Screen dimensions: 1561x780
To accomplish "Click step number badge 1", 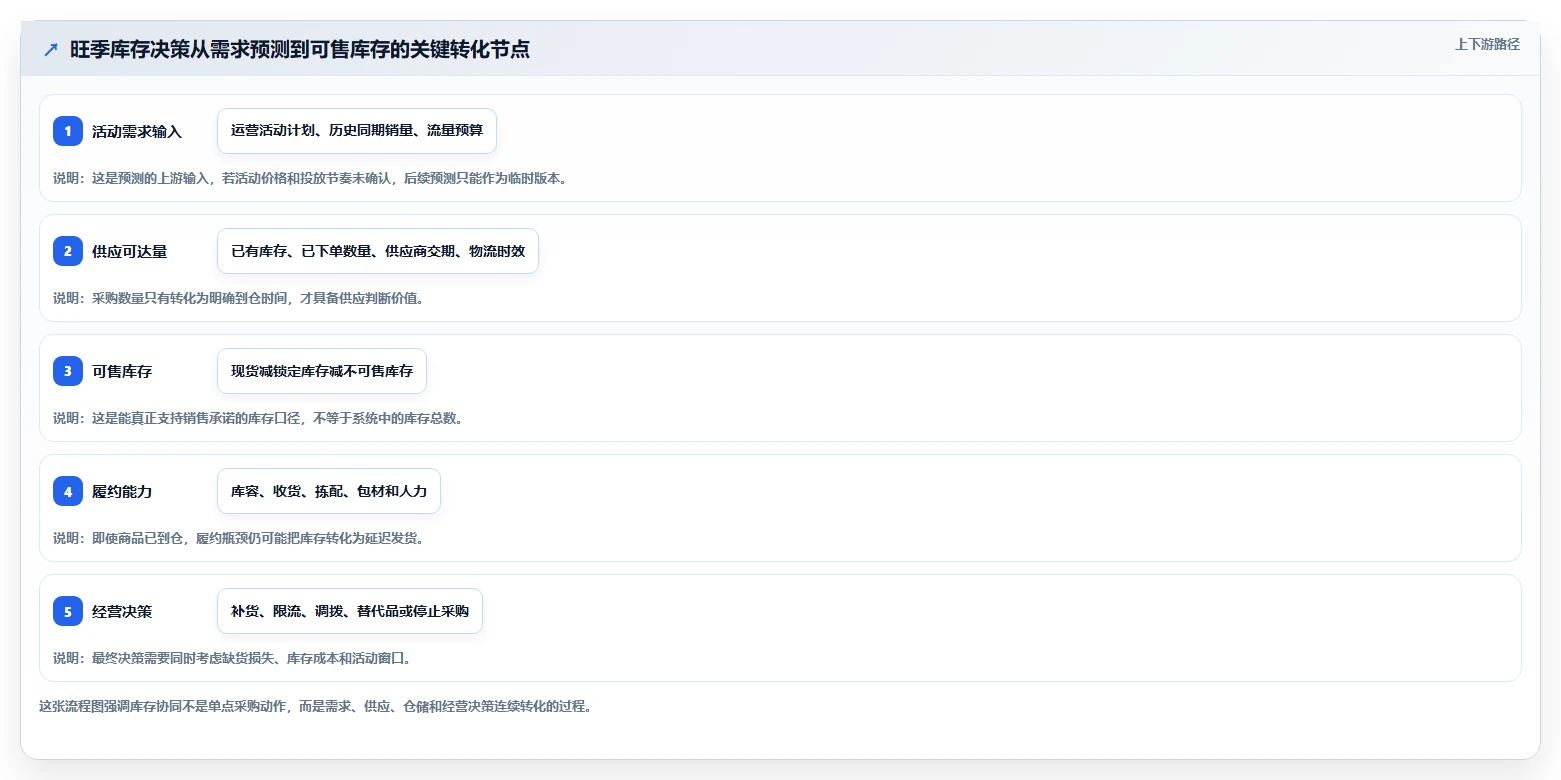I will [x=68, y=131].
